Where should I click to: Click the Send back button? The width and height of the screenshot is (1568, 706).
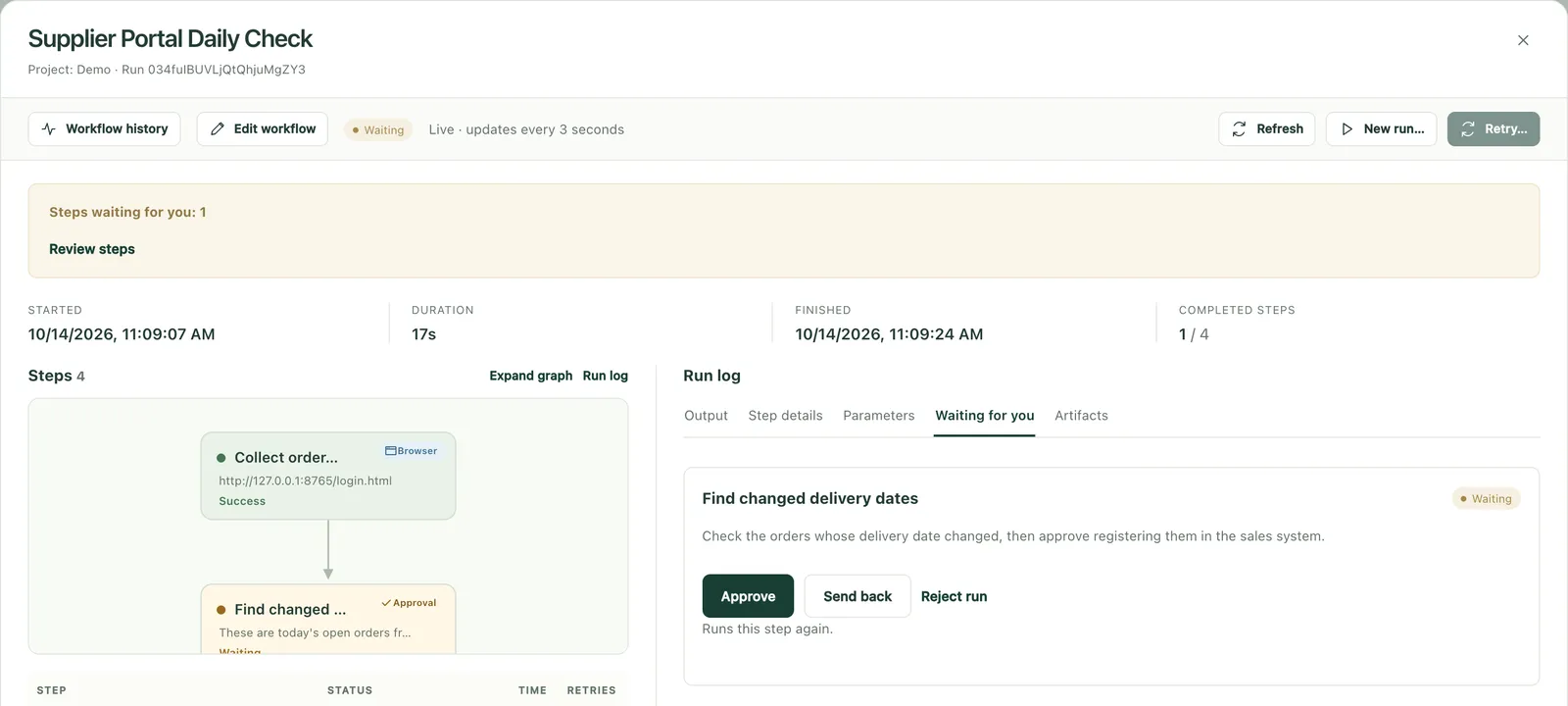click(x=857, y=596)
